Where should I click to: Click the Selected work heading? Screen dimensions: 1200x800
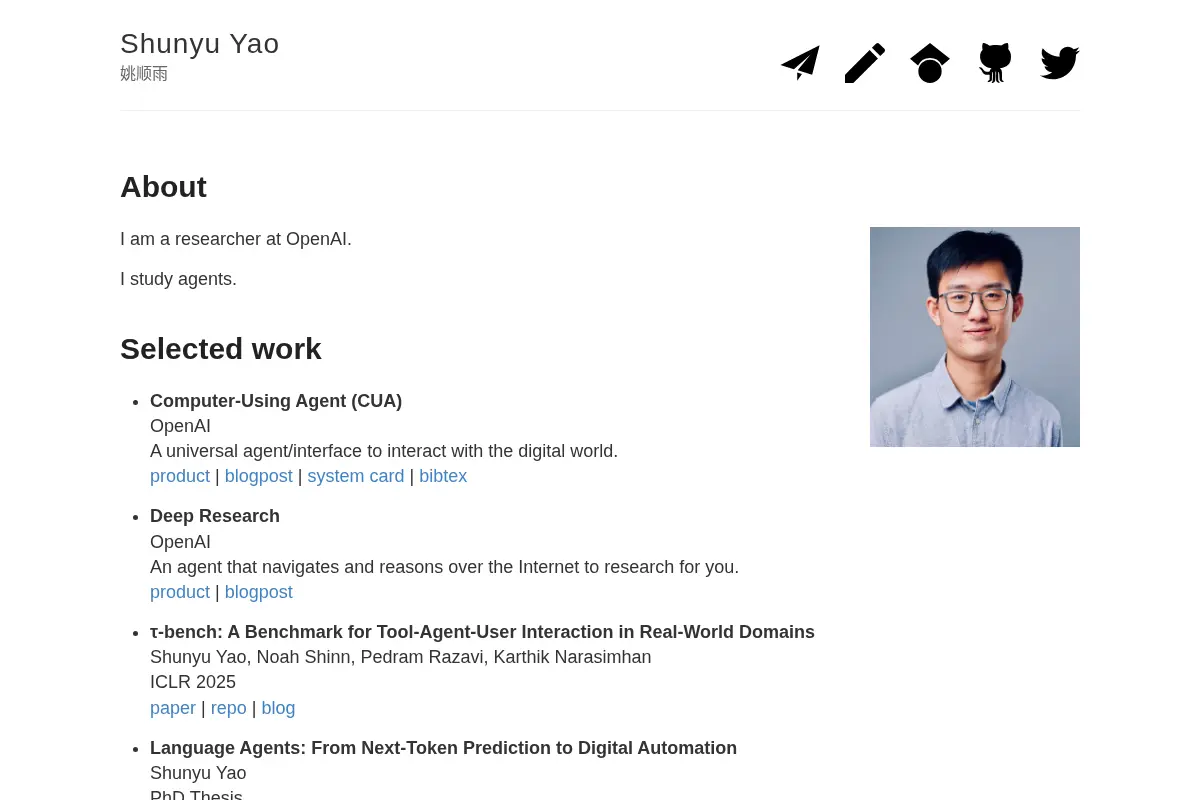[221, 349]
